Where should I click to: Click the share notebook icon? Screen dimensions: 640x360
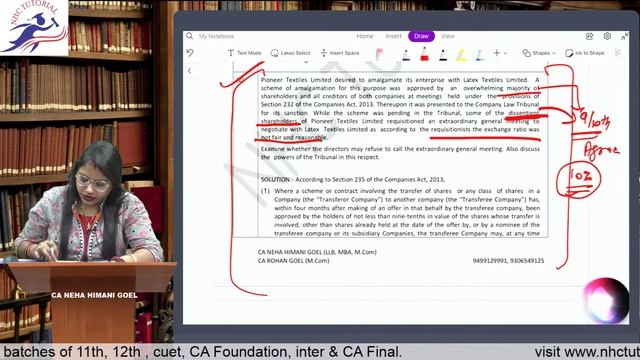point(589,36)
